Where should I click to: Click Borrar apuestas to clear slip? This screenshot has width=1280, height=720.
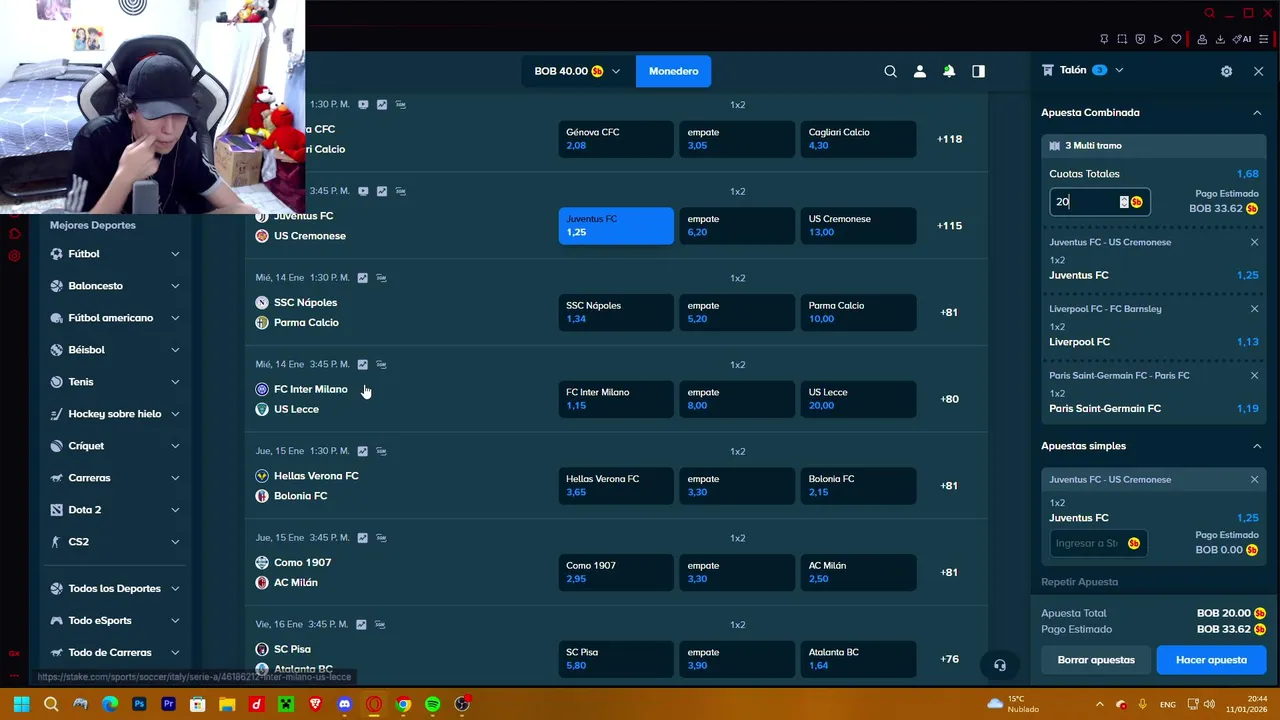pyautogui.click(x=1096, y=660)
